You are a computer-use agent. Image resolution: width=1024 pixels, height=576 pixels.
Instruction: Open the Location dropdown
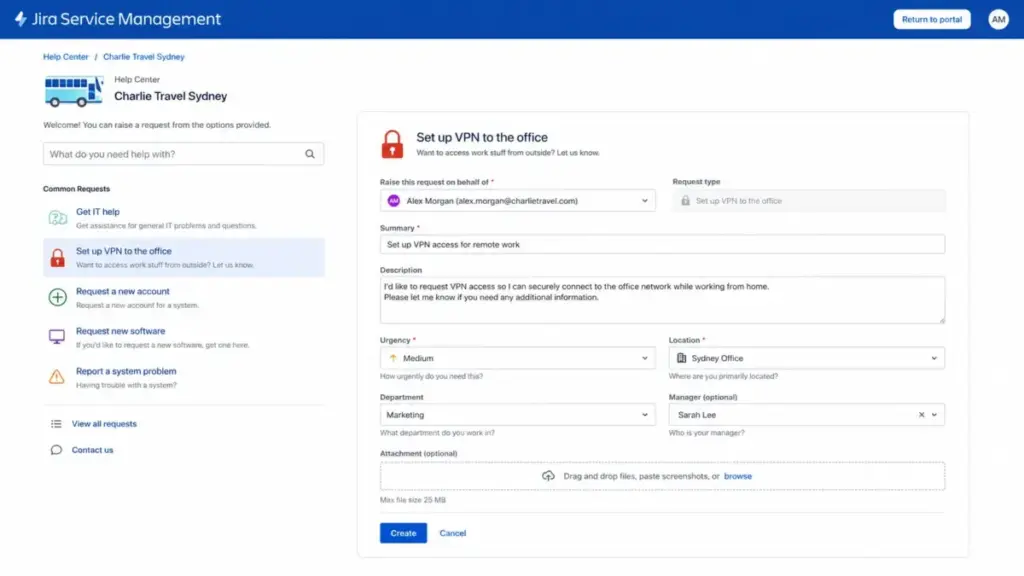pyautogui.click(x=807, y=359)
